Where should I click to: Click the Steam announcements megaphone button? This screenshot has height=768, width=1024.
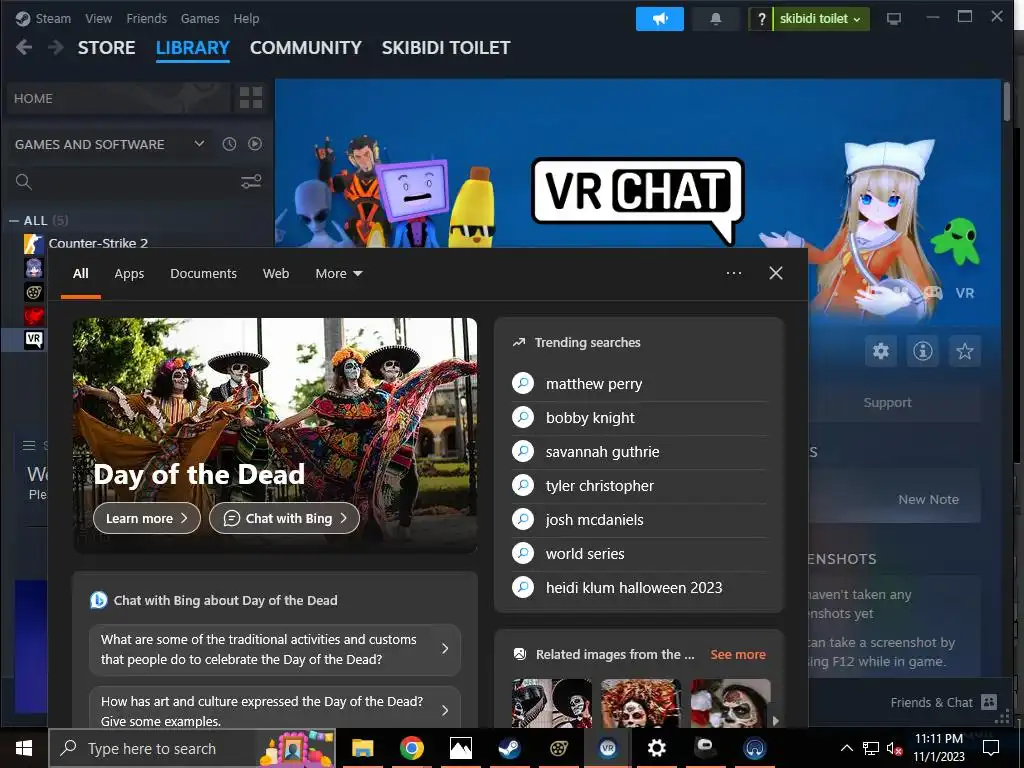[660, 19]
